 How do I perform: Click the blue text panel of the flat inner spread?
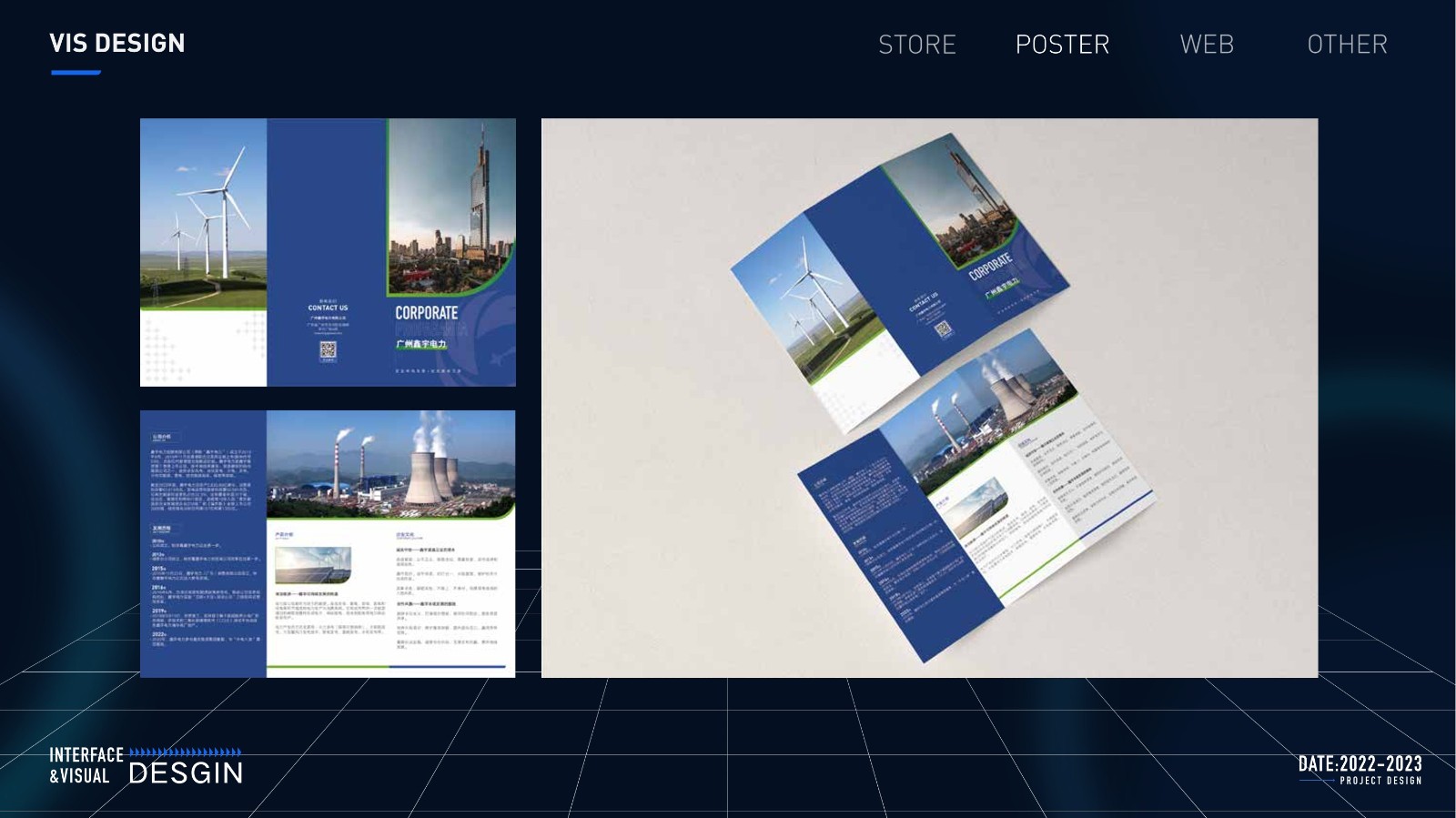(x=203, y=546)
